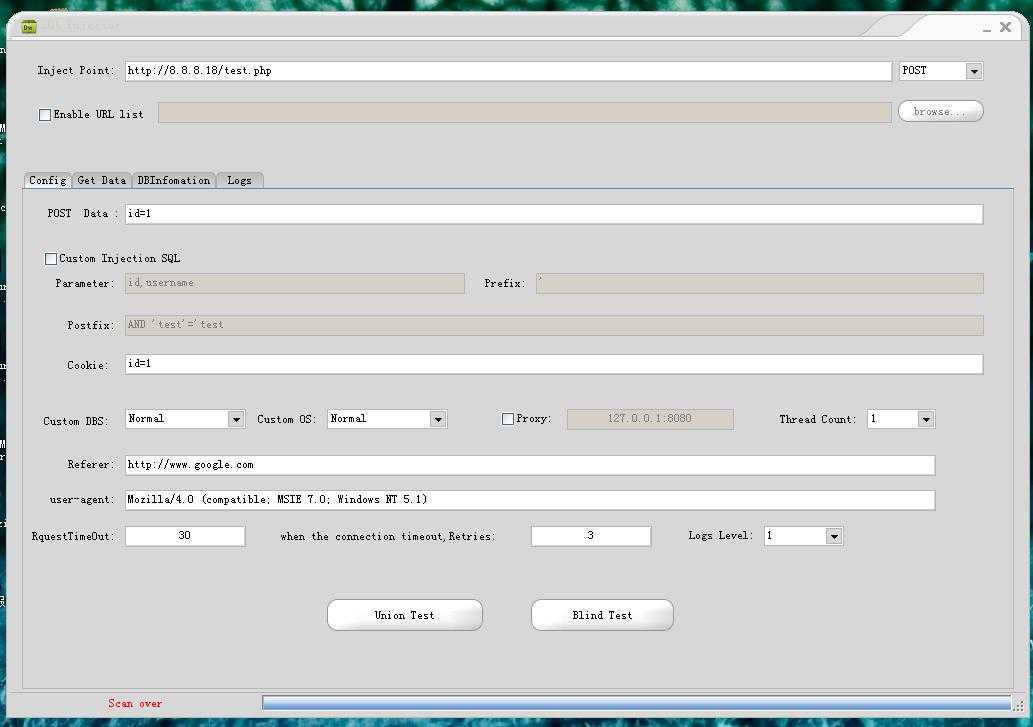Open the Logs tab

pos(239,180)
